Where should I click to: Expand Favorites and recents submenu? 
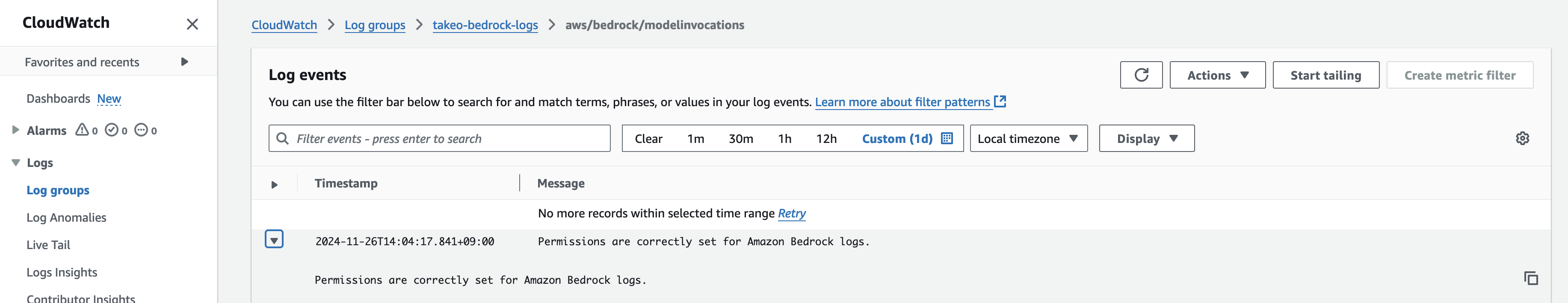point(184,62)
